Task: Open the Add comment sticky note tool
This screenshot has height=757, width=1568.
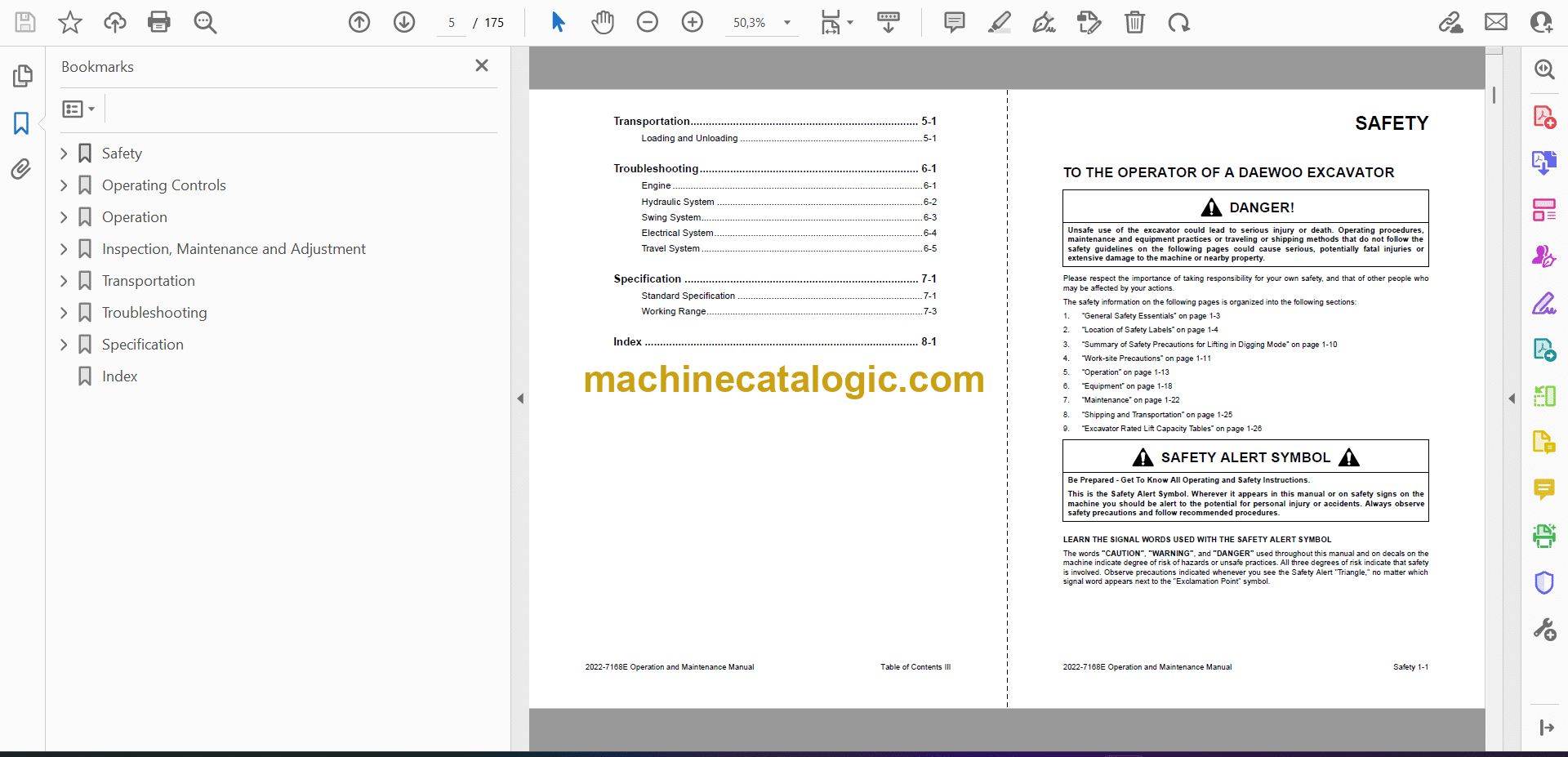Action: tap(954, 22)
